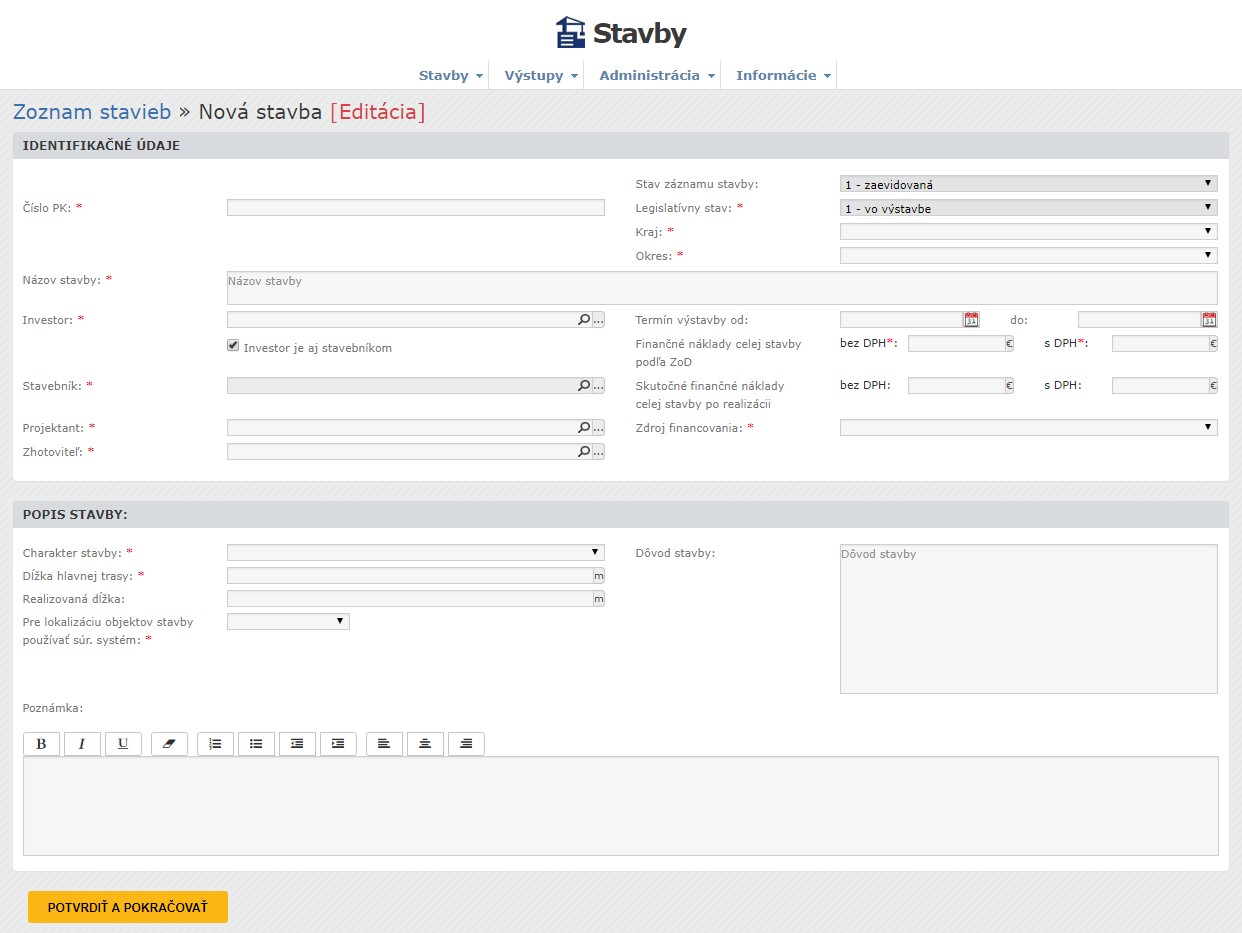Change Legislatívny stav dropdown selection
Screen dimensions: 1242x933
1028,208
